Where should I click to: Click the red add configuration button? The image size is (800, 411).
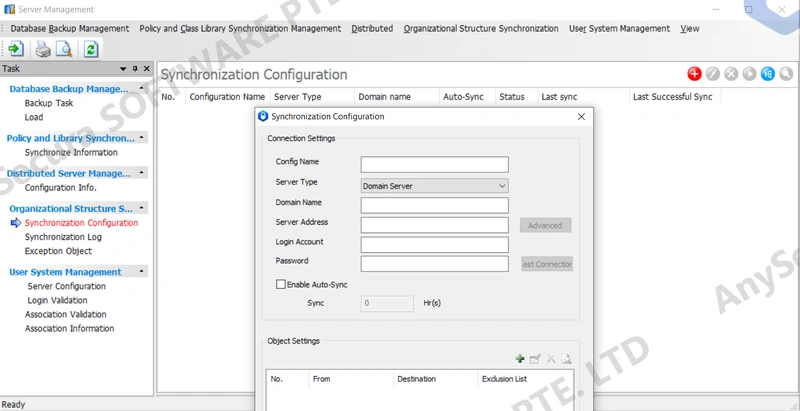[694, 74]
